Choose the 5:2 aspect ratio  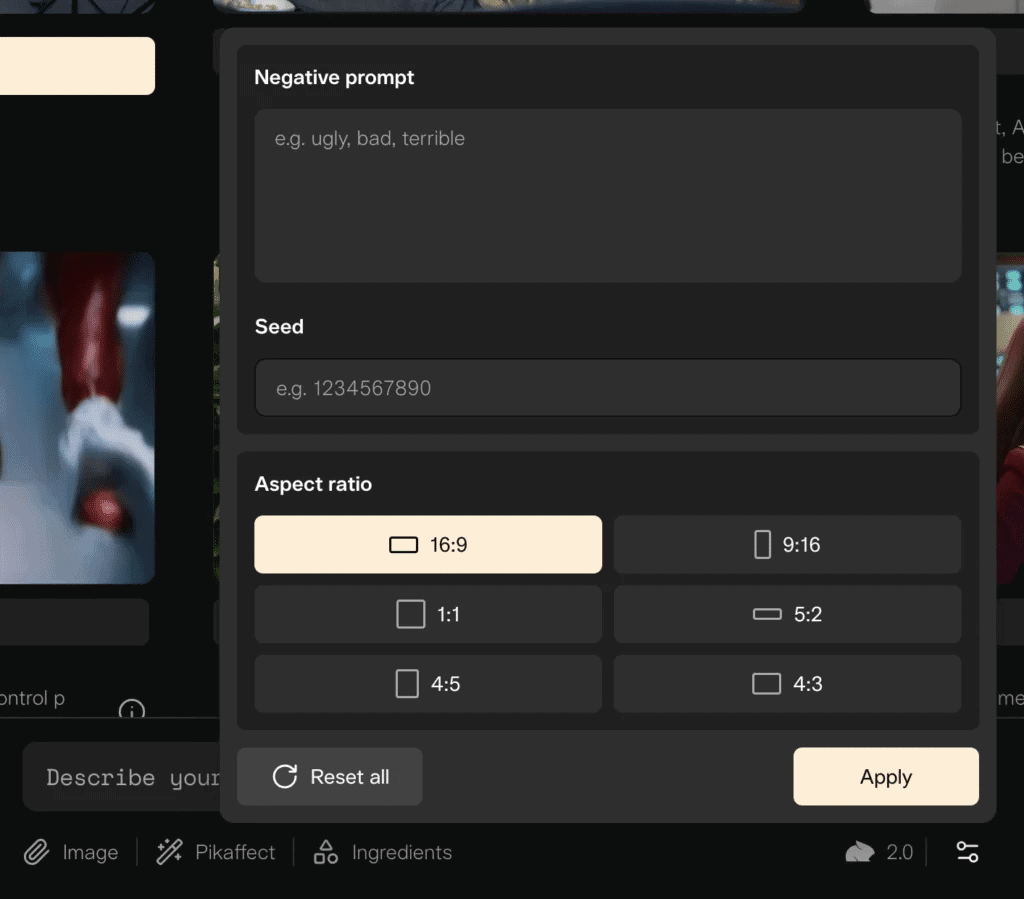[787, 614]
